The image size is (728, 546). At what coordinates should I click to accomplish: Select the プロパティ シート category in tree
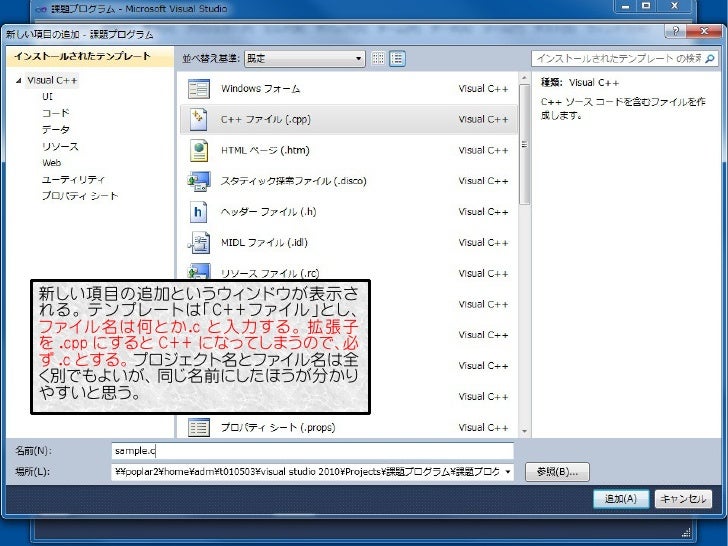pos(80,196)
